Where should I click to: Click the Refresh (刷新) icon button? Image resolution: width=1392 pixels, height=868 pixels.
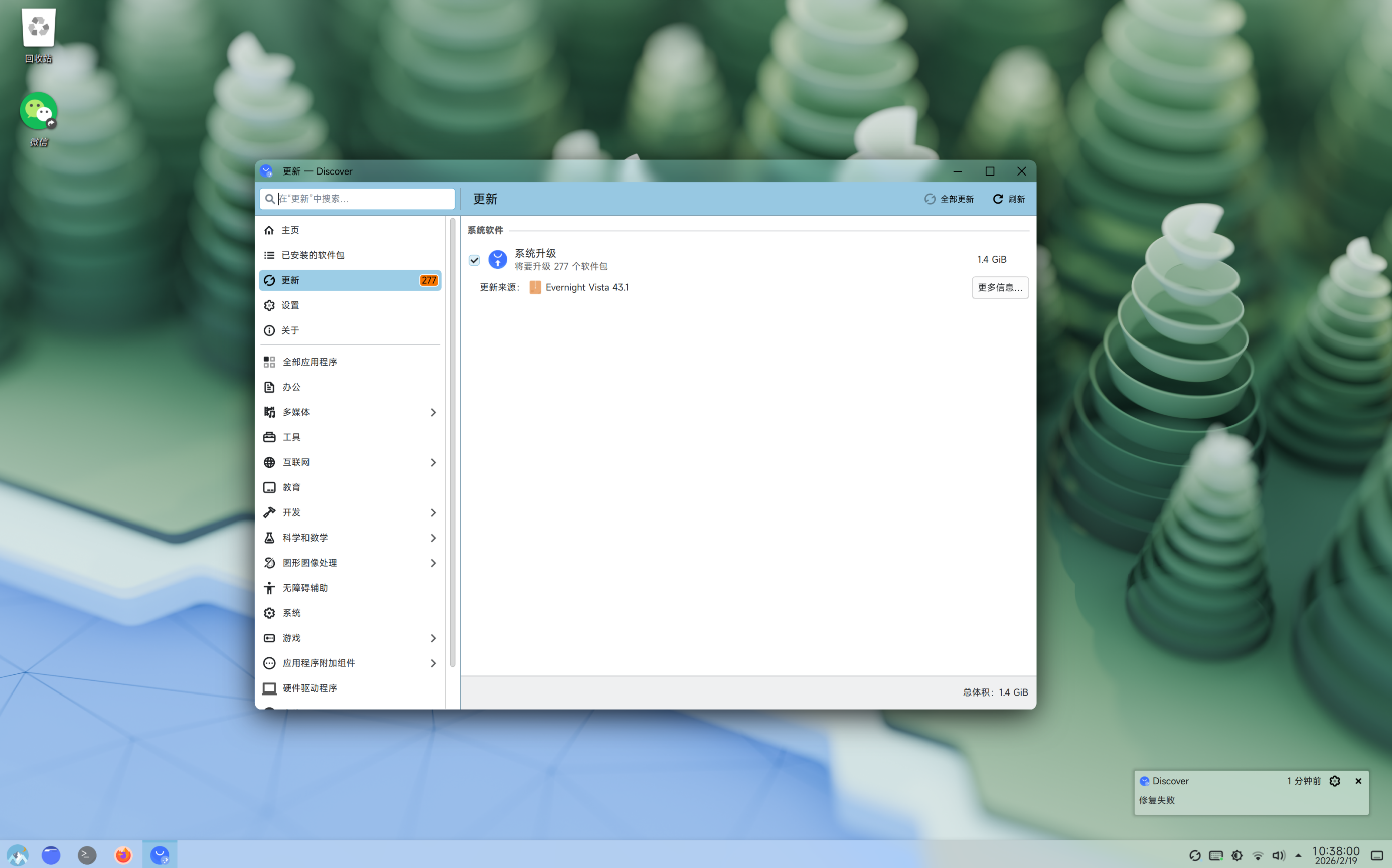[x=998, y=199]
